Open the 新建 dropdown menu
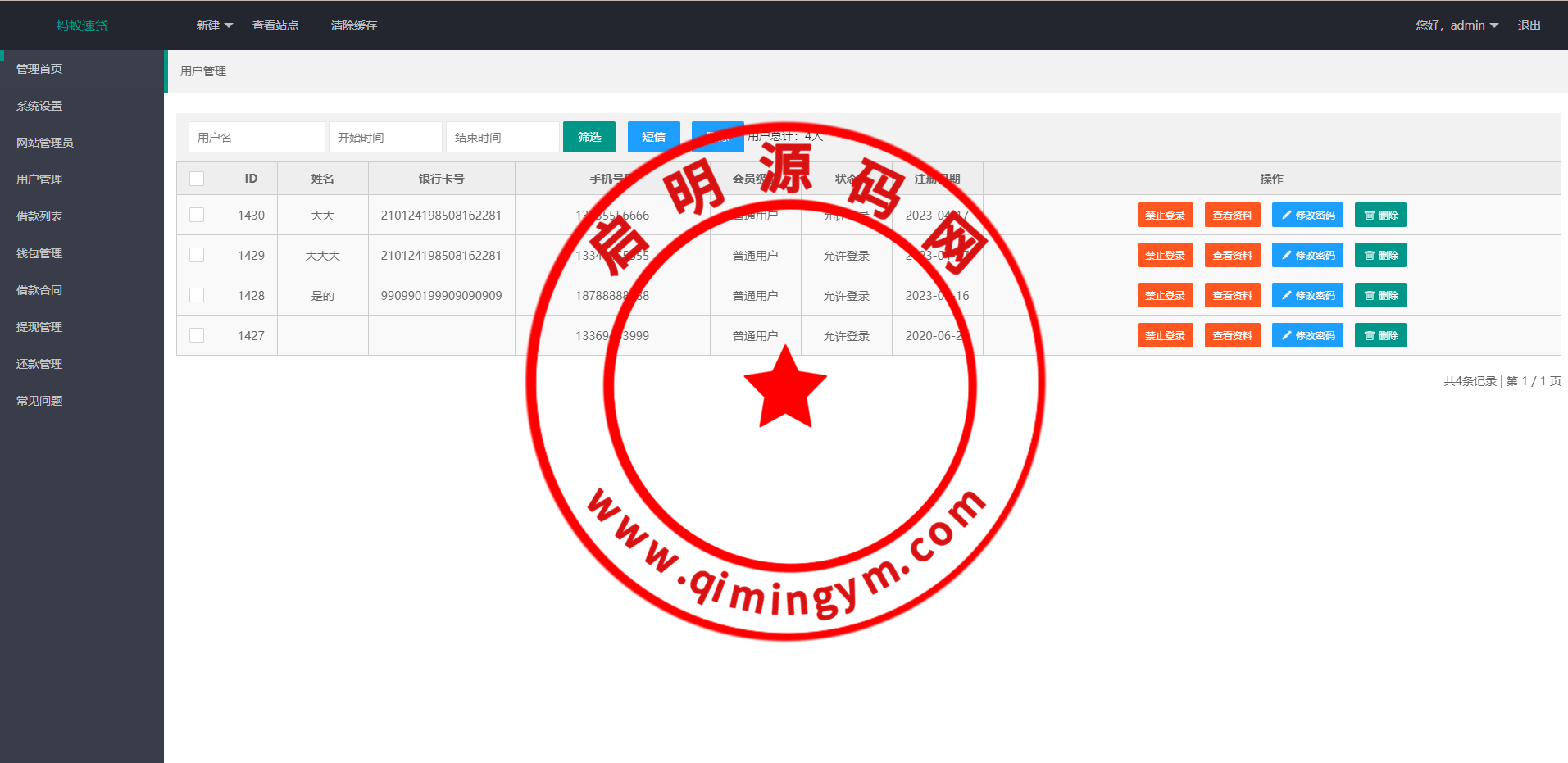1568x763 pixels. (214, 25)
